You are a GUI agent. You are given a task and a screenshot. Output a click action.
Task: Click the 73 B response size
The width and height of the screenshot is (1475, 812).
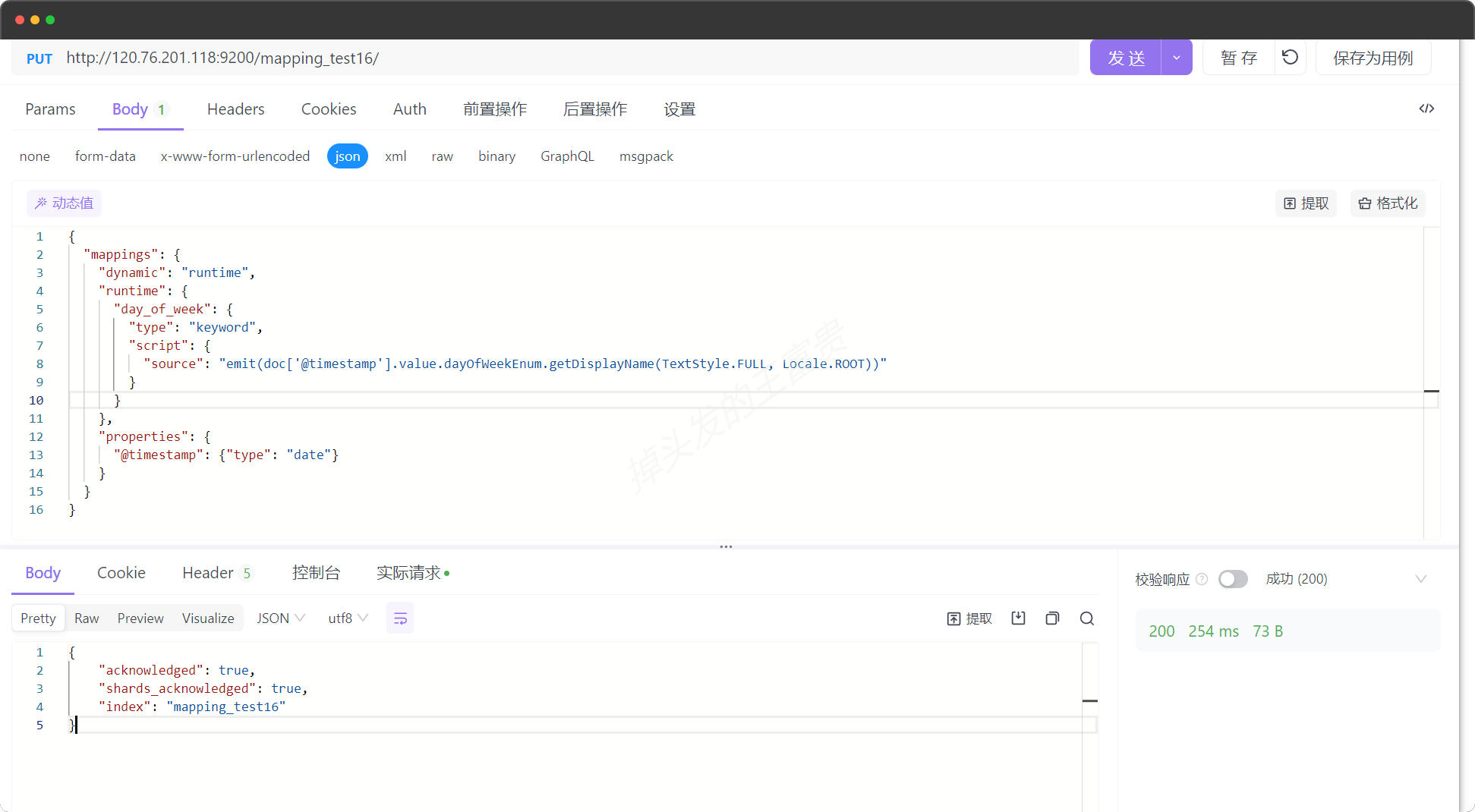pos(1268,631)
